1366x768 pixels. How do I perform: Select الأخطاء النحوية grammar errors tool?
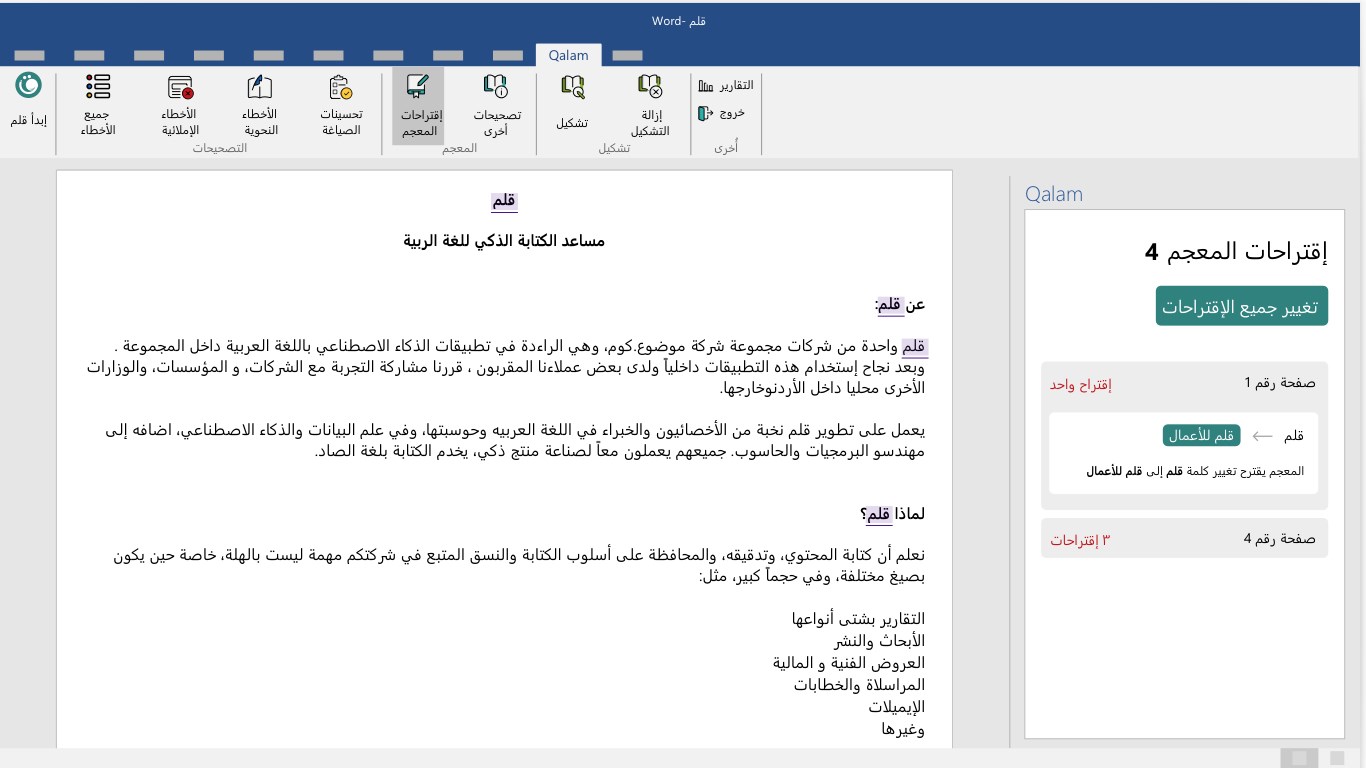pos(260,105)
